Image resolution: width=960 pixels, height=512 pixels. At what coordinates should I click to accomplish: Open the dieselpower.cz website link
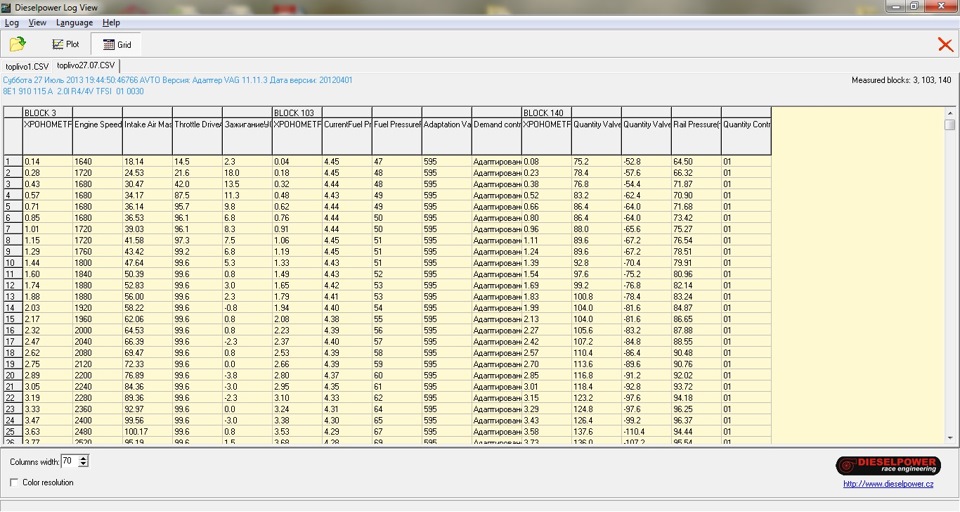[x=888, y=484]
